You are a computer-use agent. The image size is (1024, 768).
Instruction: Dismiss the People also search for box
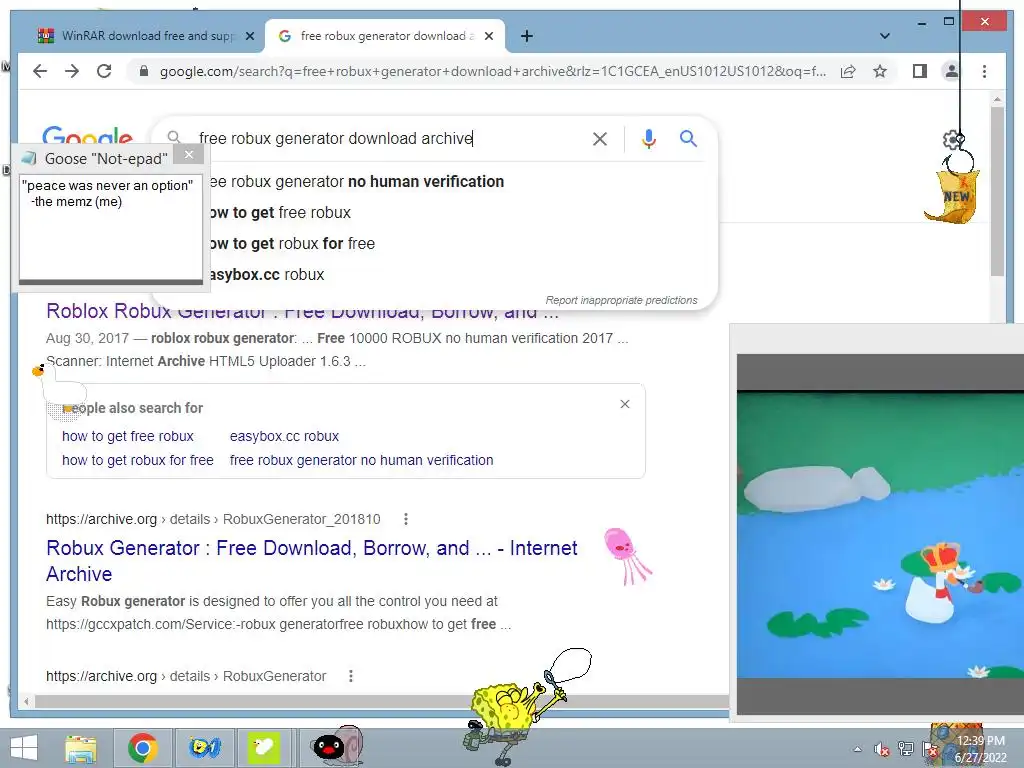[625, 404]
